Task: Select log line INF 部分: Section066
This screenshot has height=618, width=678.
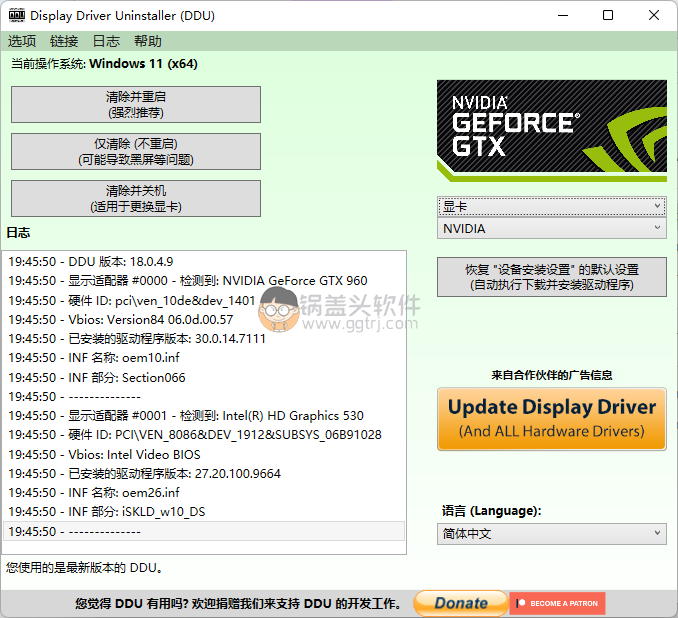Action: pos(204,378)
